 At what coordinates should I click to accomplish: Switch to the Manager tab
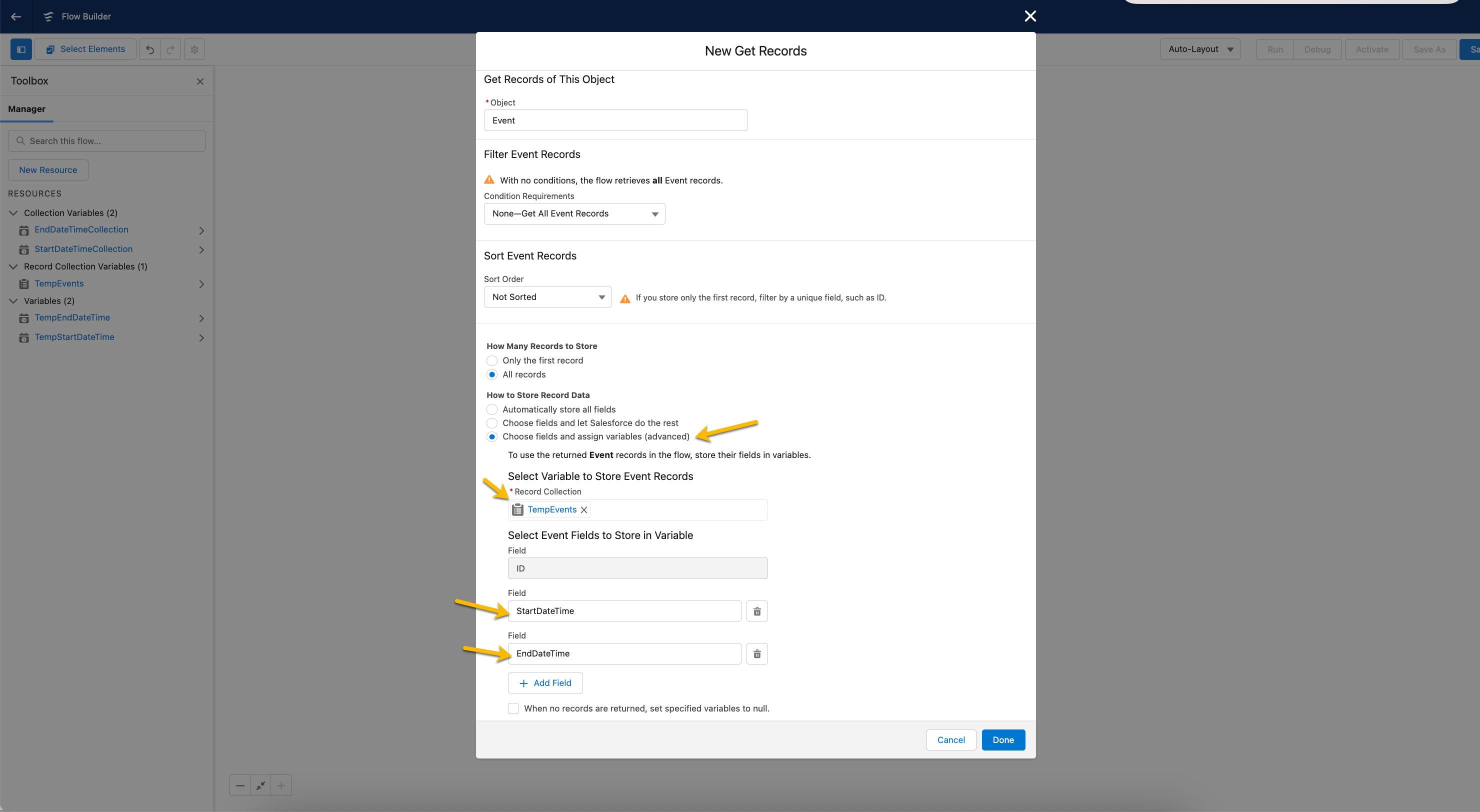click(26, 108)
